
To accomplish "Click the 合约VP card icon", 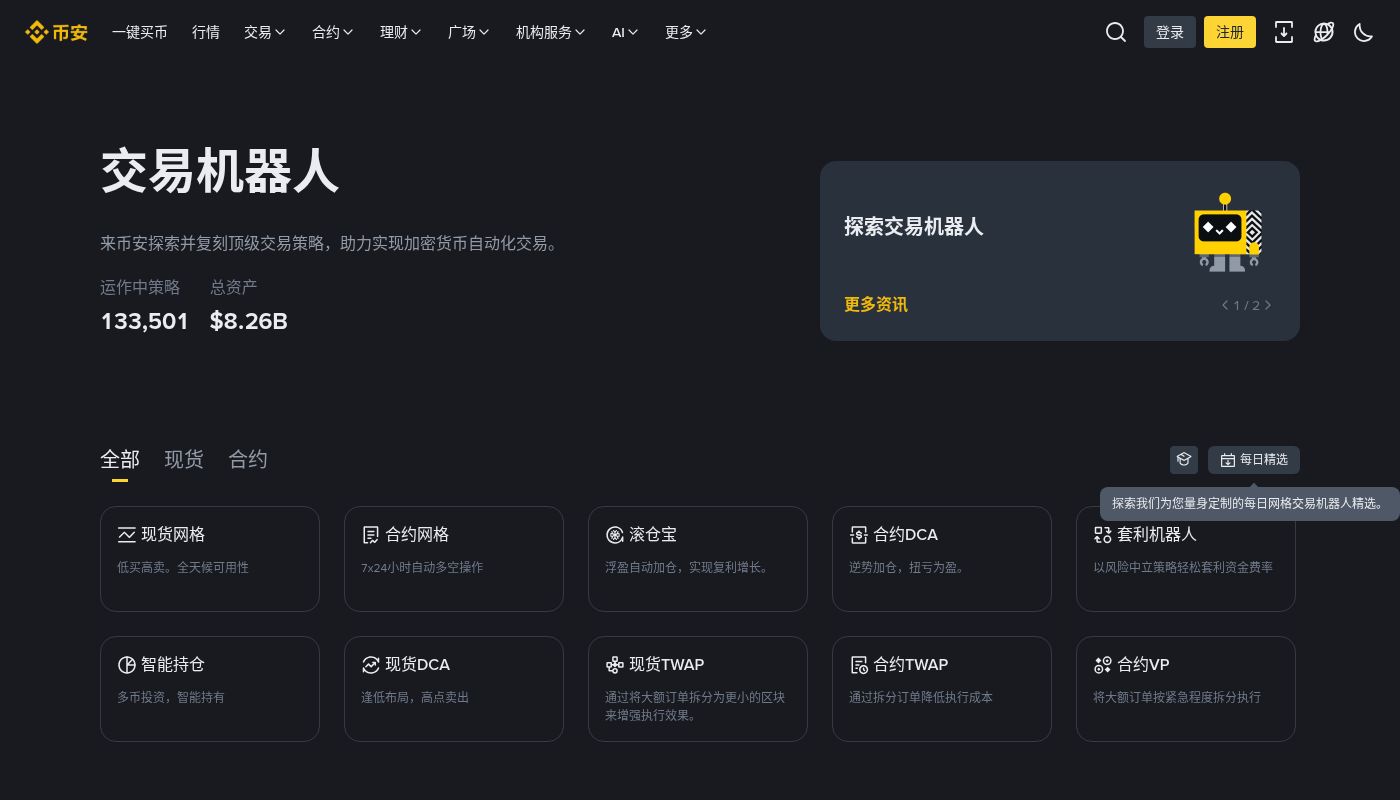I will (1103, 665).
